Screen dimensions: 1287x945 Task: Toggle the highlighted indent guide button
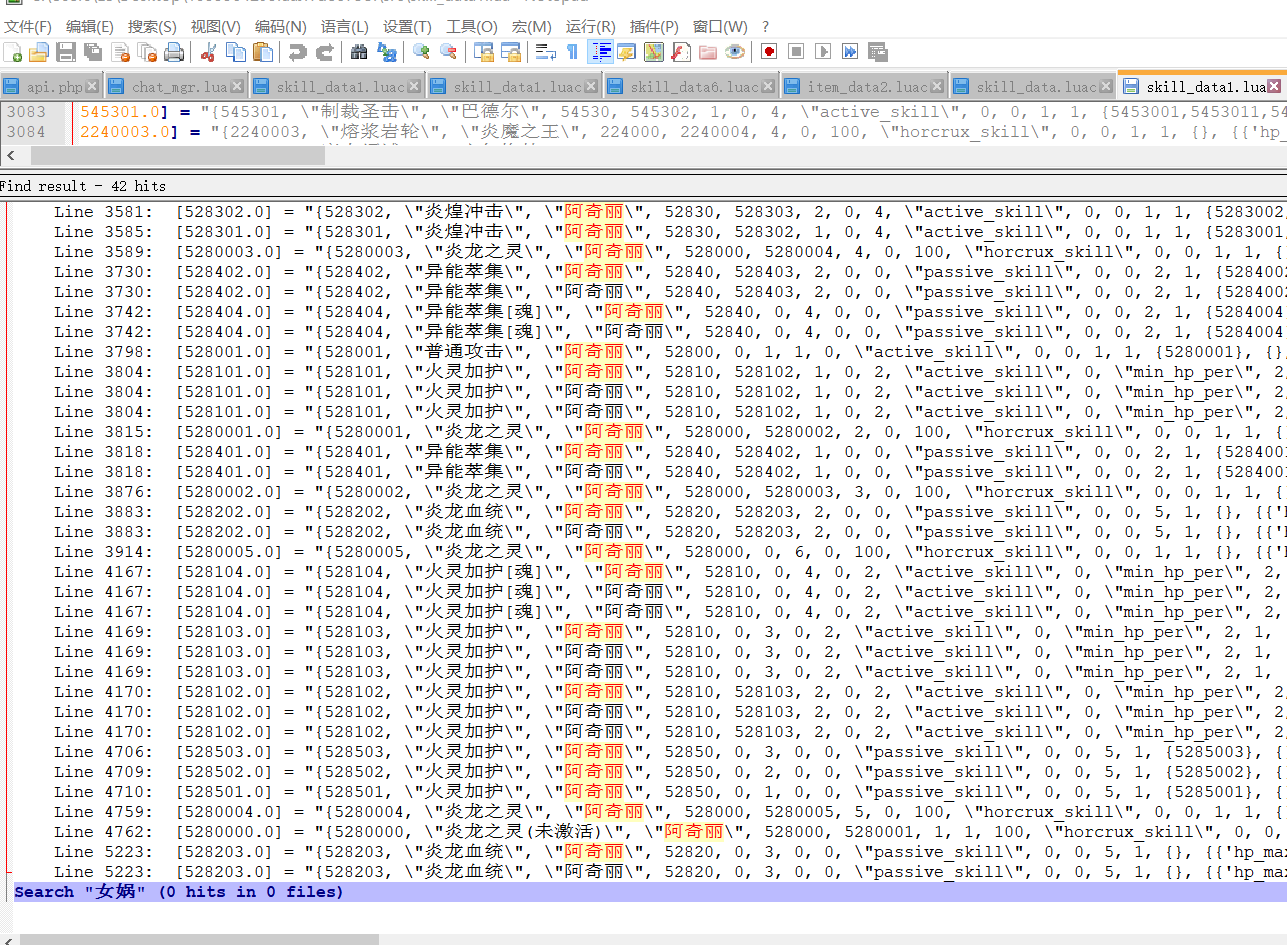point(602,52)
